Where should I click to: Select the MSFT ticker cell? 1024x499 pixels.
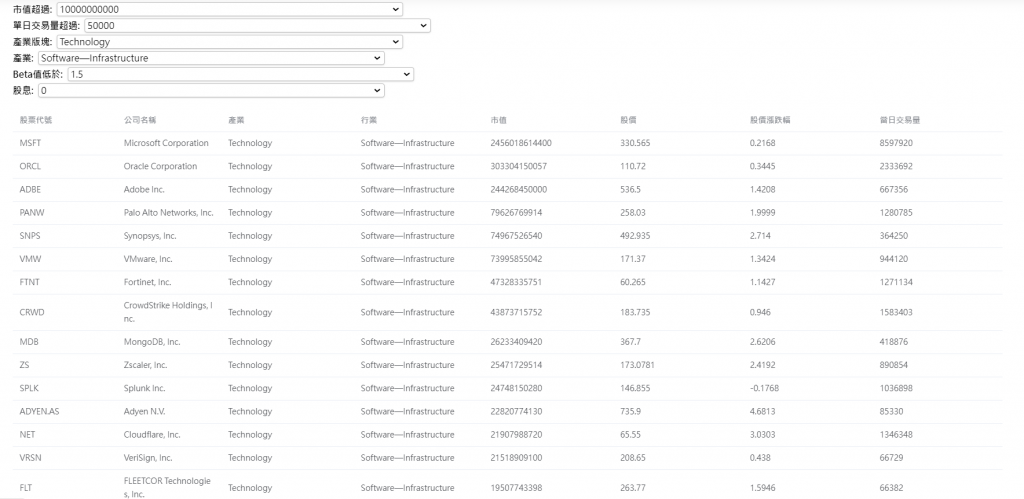point(30,143)
